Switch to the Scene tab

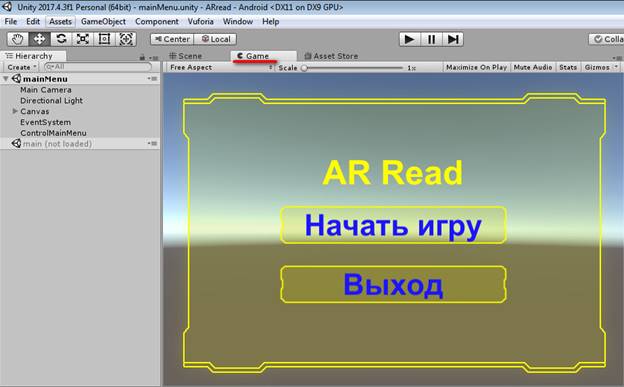click(x=185, y=56)
